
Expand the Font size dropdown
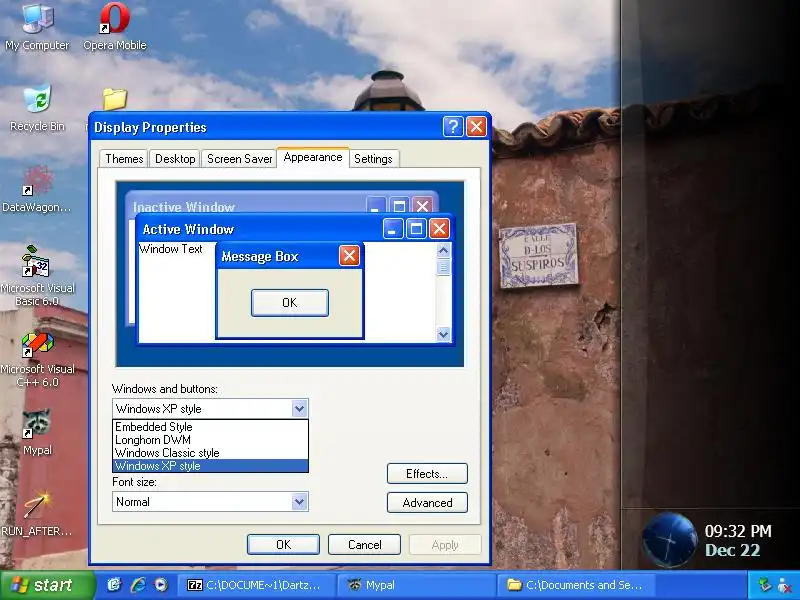pos(299,502)
